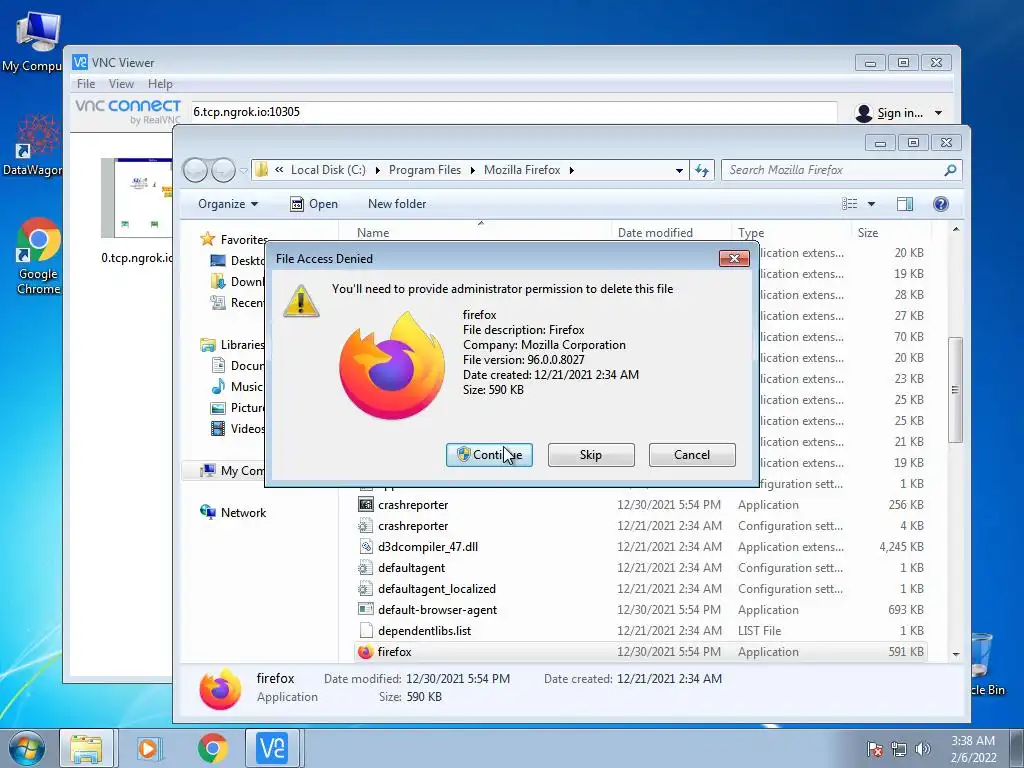1024x768 pixels.
Task: Create a New folder from toolbar
Action: coord(397,204)
